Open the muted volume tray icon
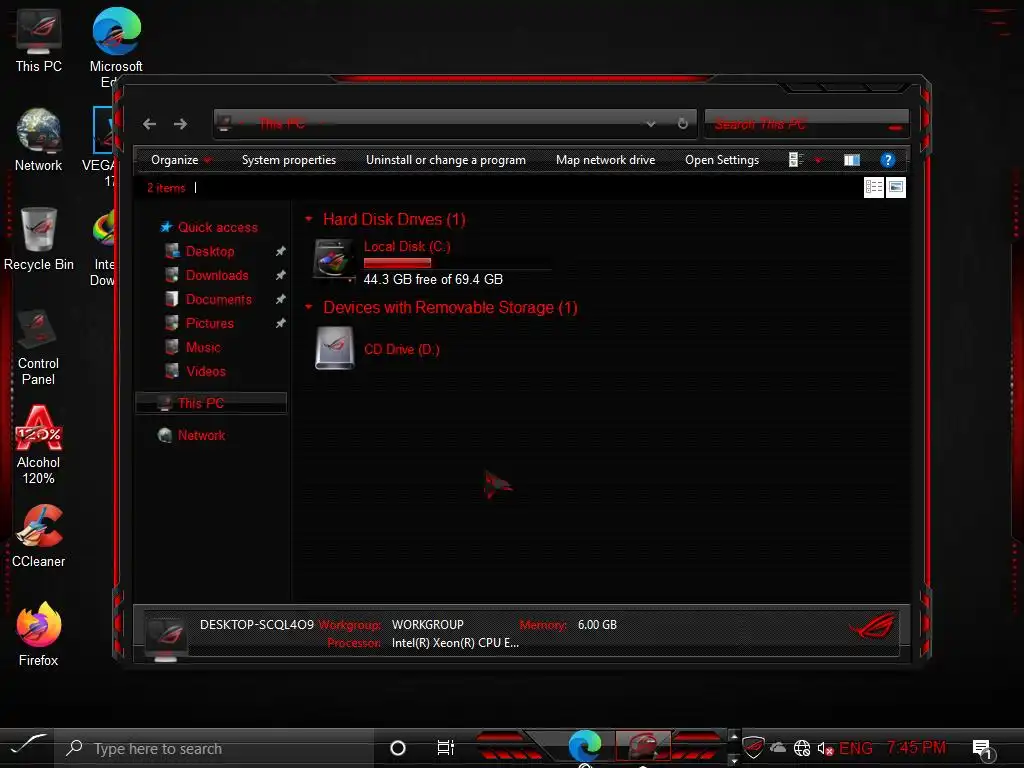The height and width of the screenshot is (768, 1024). point(825,748)
